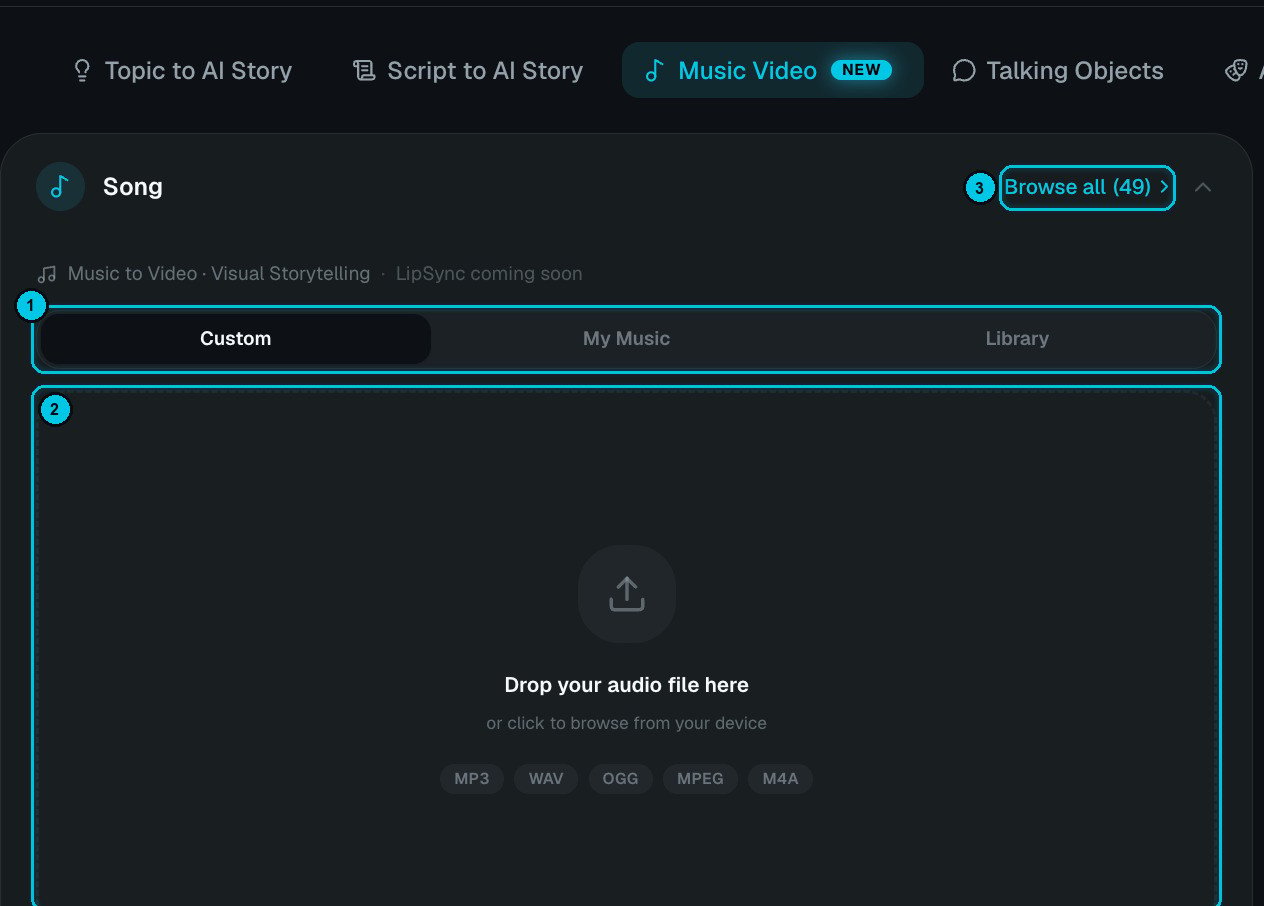Click the "Song" section heading
This screenshot has height=906, width=1264.
[133, 187]
